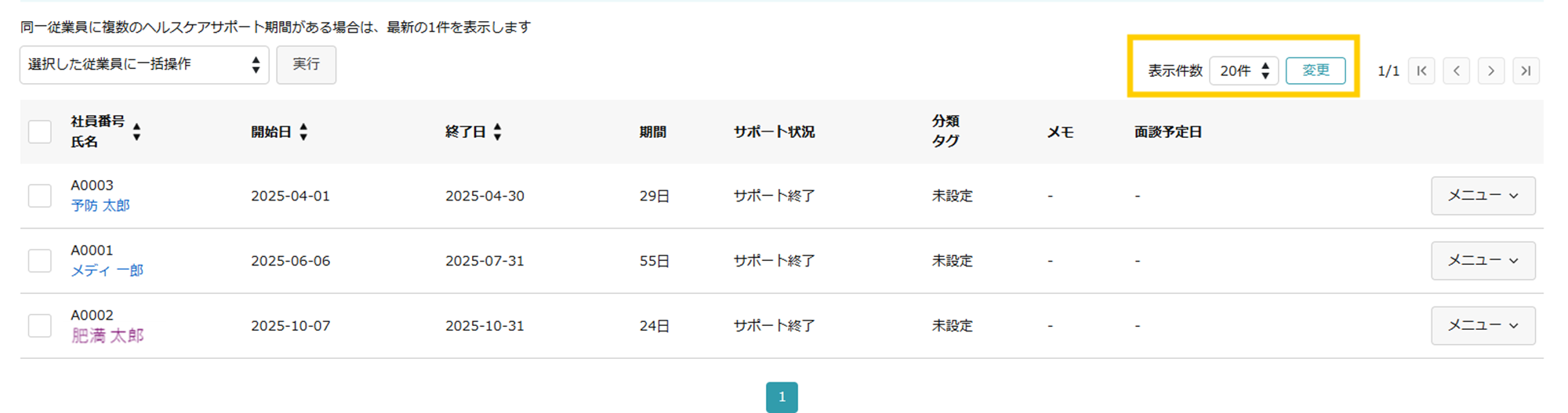Jump to the last page of results
This screenshot has height=413, width=1568.
click(x=1526, y=71)
